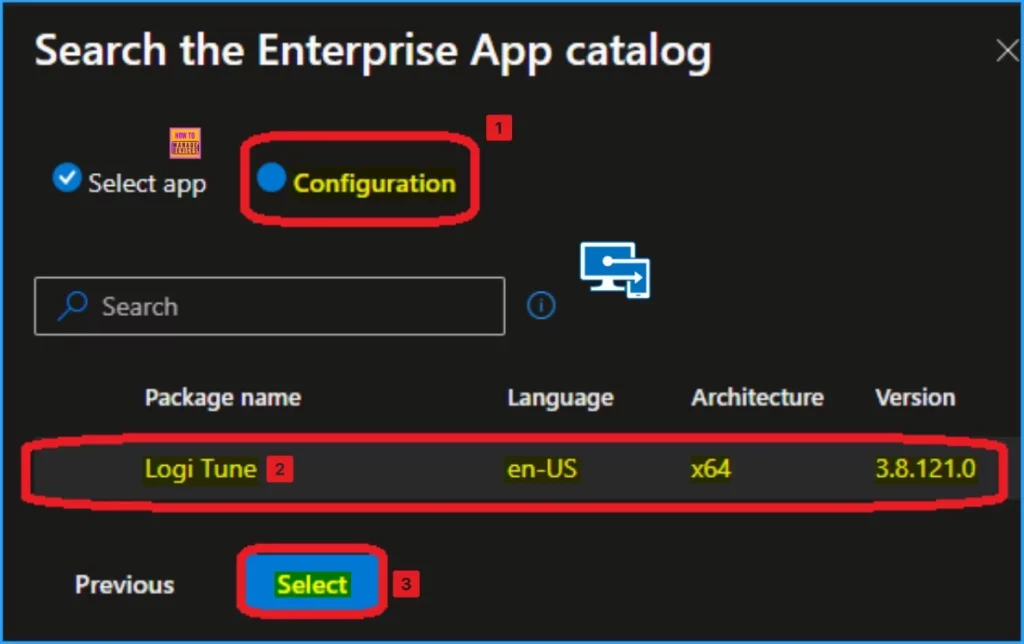Click the blue circle beside Configuration
The height and width of the screenshot is (644, 1024).
(271, 177)
